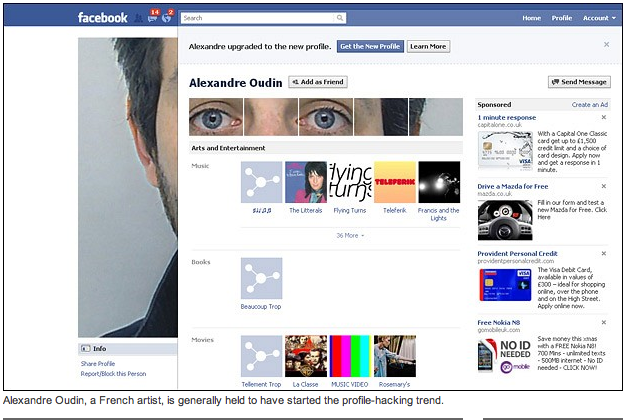Click the Report/Block this Person link
This screenshot has width=625, height=420.
click(114, 373)
